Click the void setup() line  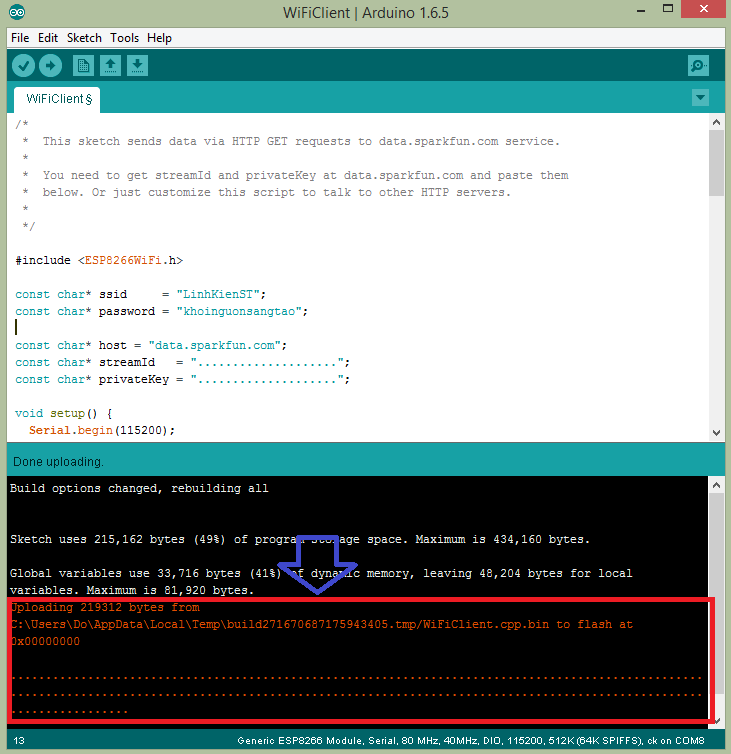point(63,414)
